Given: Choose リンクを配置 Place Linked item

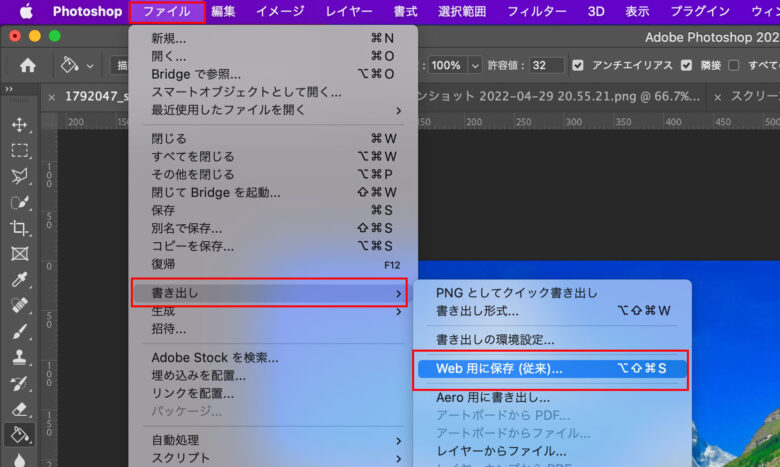Looking at the screenshot, I should coord(273,393).
